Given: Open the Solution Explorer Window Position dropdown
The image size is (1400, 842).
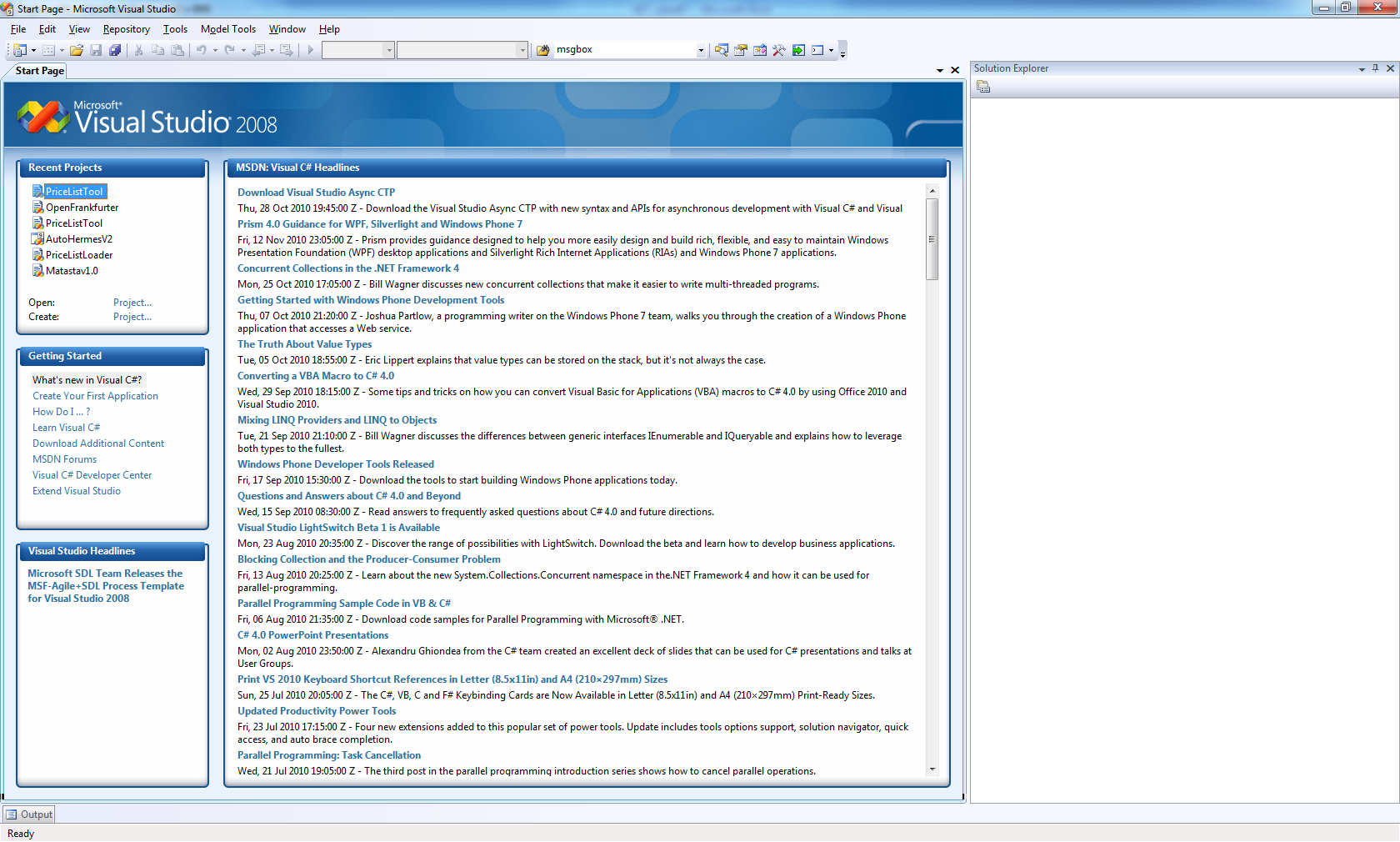Looking at the screenshot, I should pos(1362,69).
